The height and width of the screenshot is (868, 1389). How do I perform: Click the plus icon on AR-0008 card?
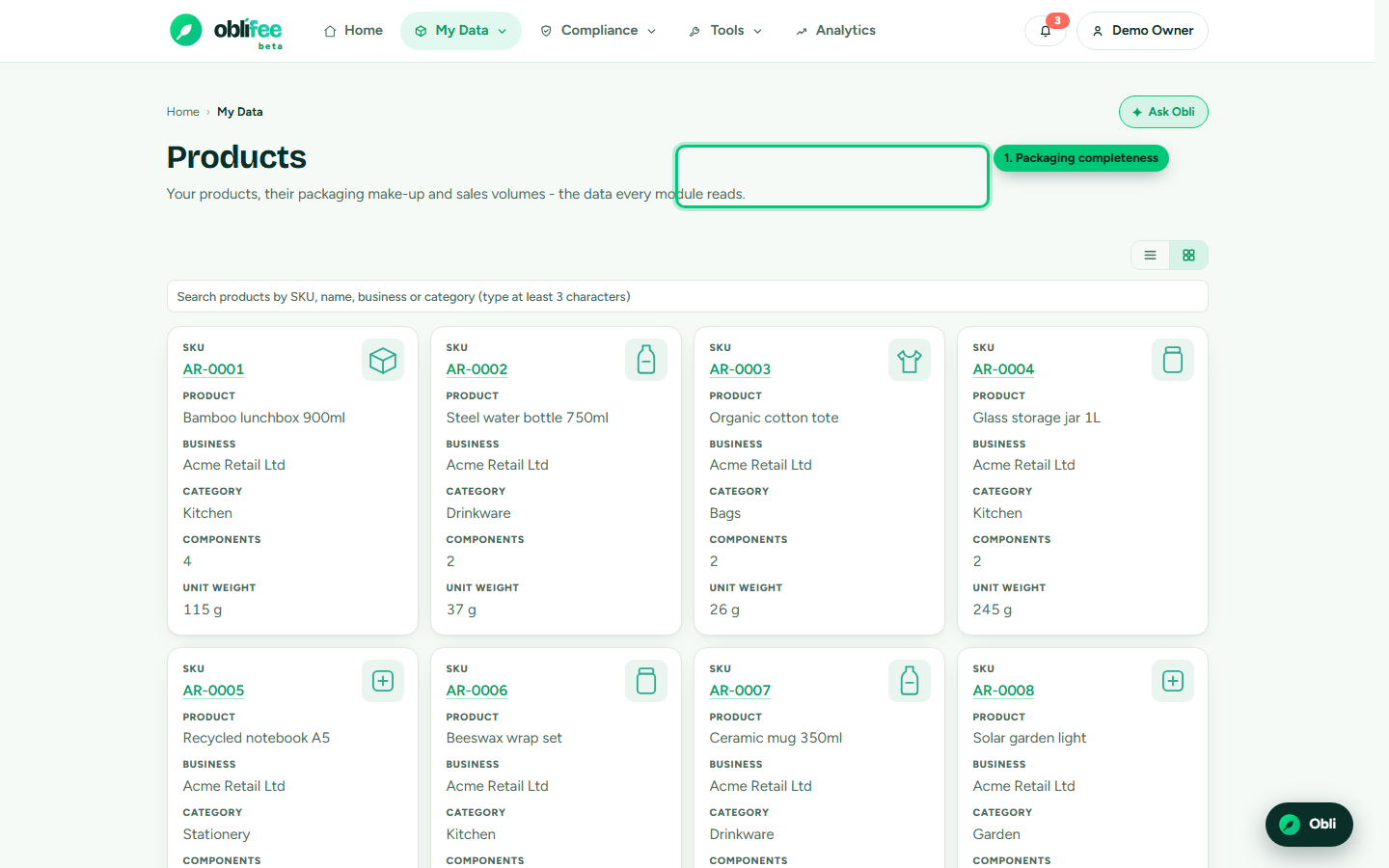click(x=1173, y=681)
